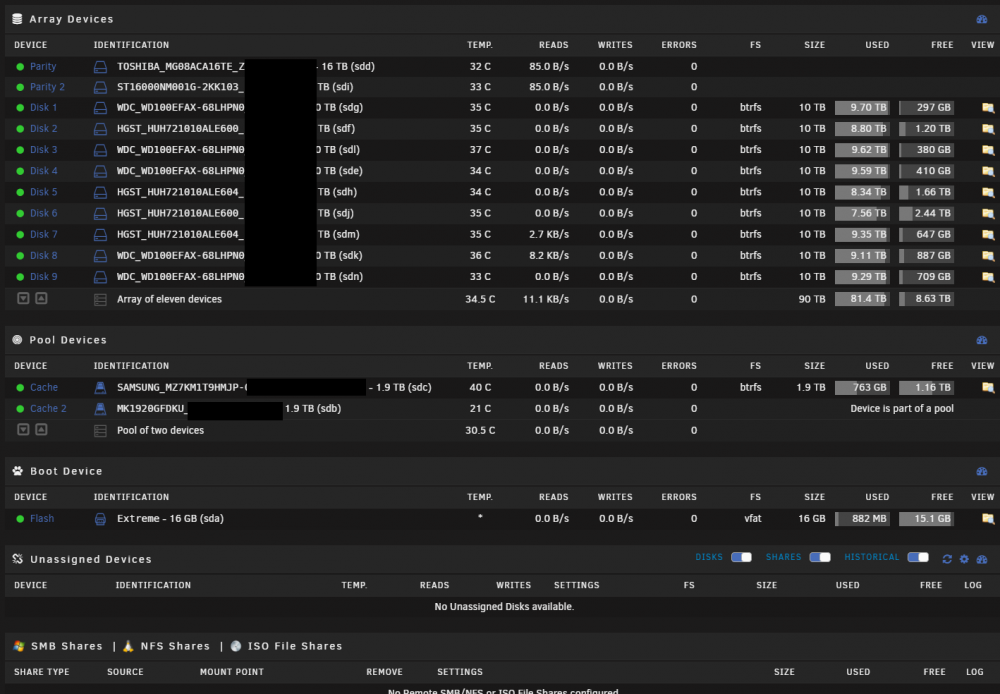The width and height of the screenshot is (1000, 694).
Task: Click Disk 6 free bar showing 2.44 TB
Action: [x=926, y=213]
